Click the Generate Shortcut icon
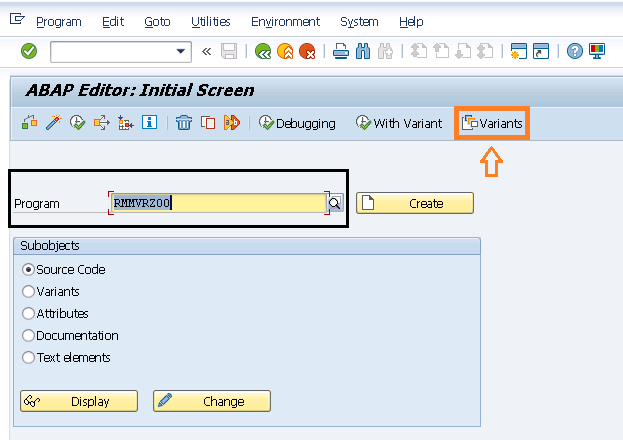 tap(541, 51)
